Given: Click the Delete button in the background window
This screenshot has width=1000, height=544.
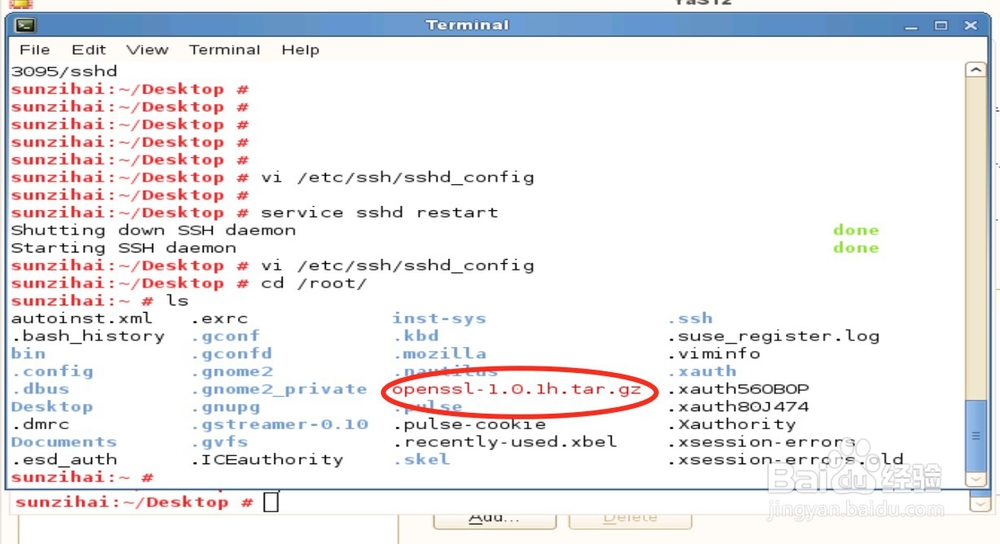Looking at the screenshot, I should (629, 518).
